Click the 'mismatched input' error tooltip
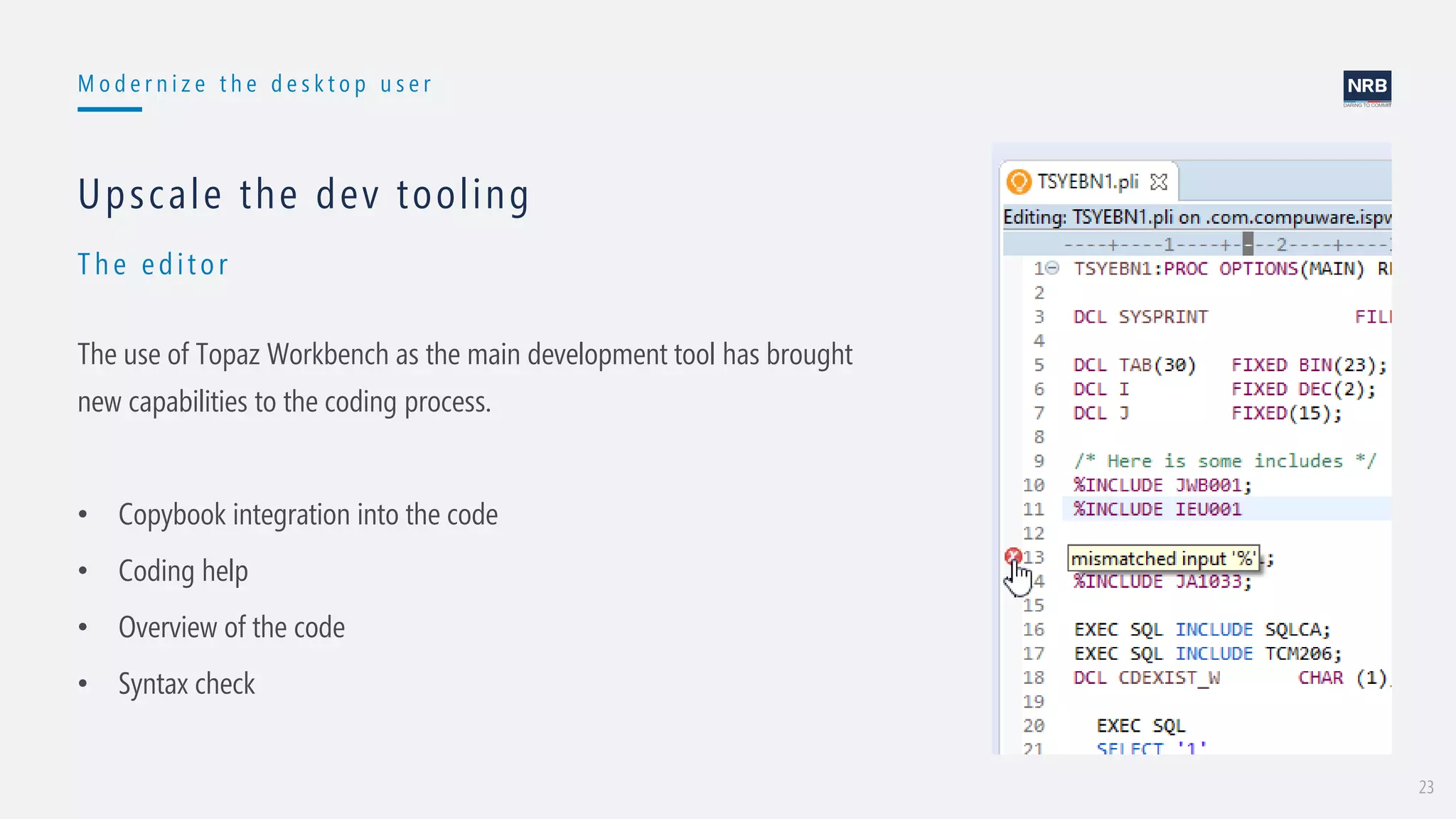The image size is (1456, 819). pyautogui.click(x=1163, y=558)
